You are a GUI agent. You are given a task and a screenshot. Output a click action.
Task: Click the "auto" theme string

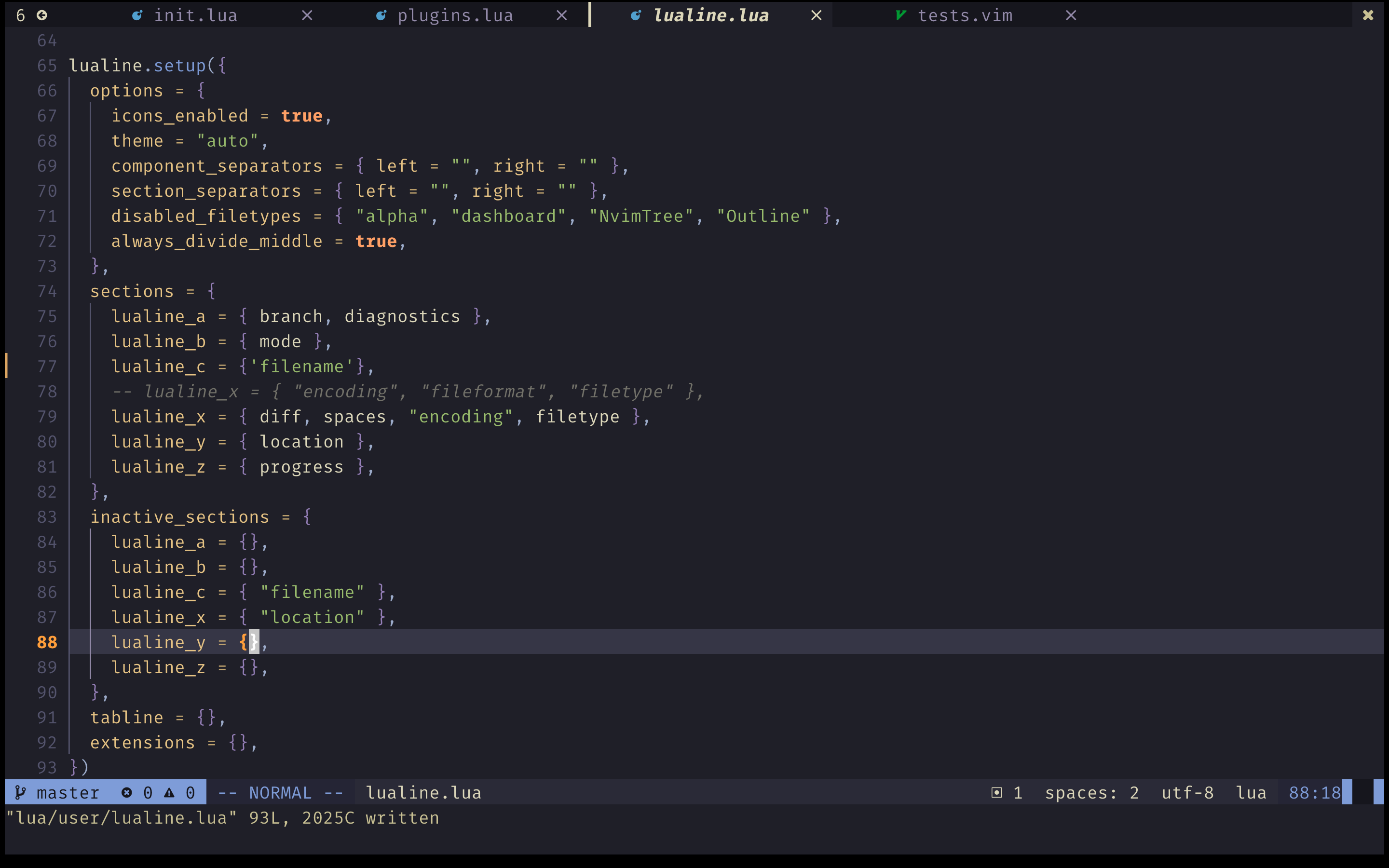point(227,141)
